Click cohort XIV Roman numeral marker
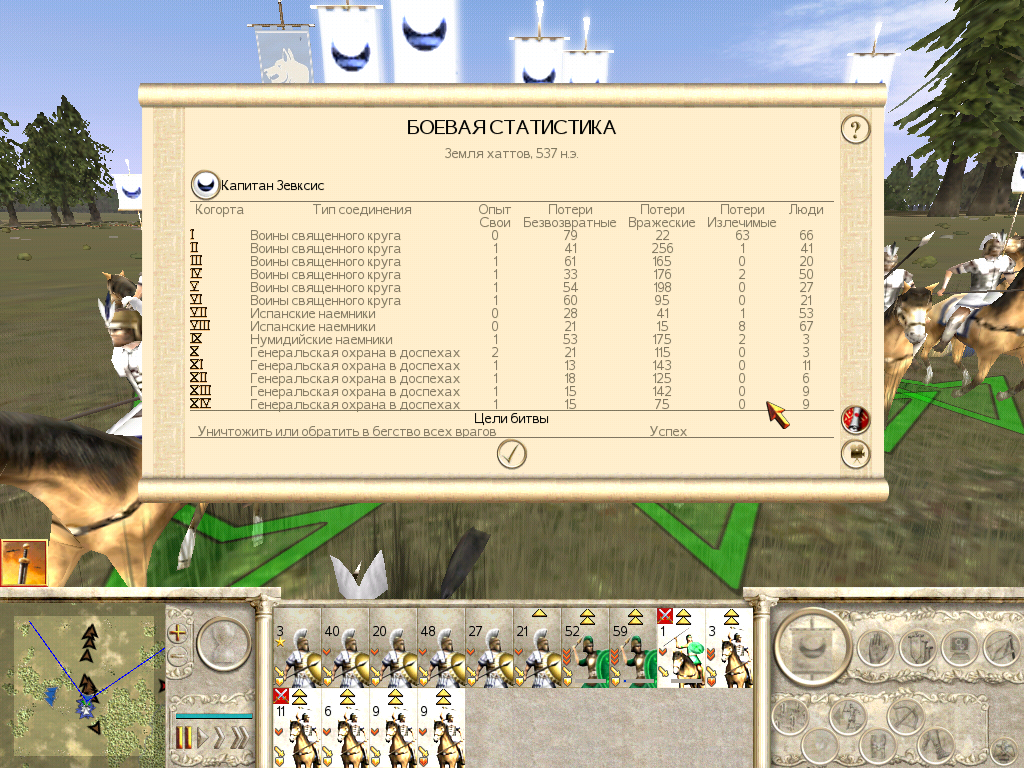The height and width of the screenshot is (768, 1024). click(200, 404)
